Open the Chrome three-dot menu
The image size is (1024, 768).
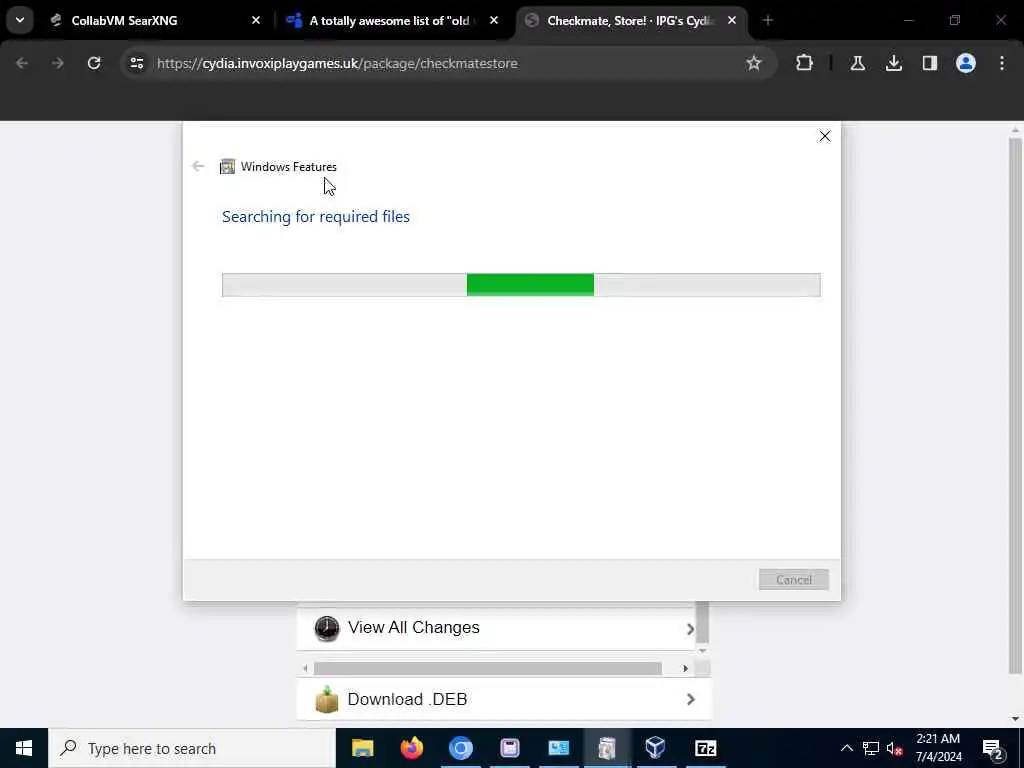click(1001, 63)
